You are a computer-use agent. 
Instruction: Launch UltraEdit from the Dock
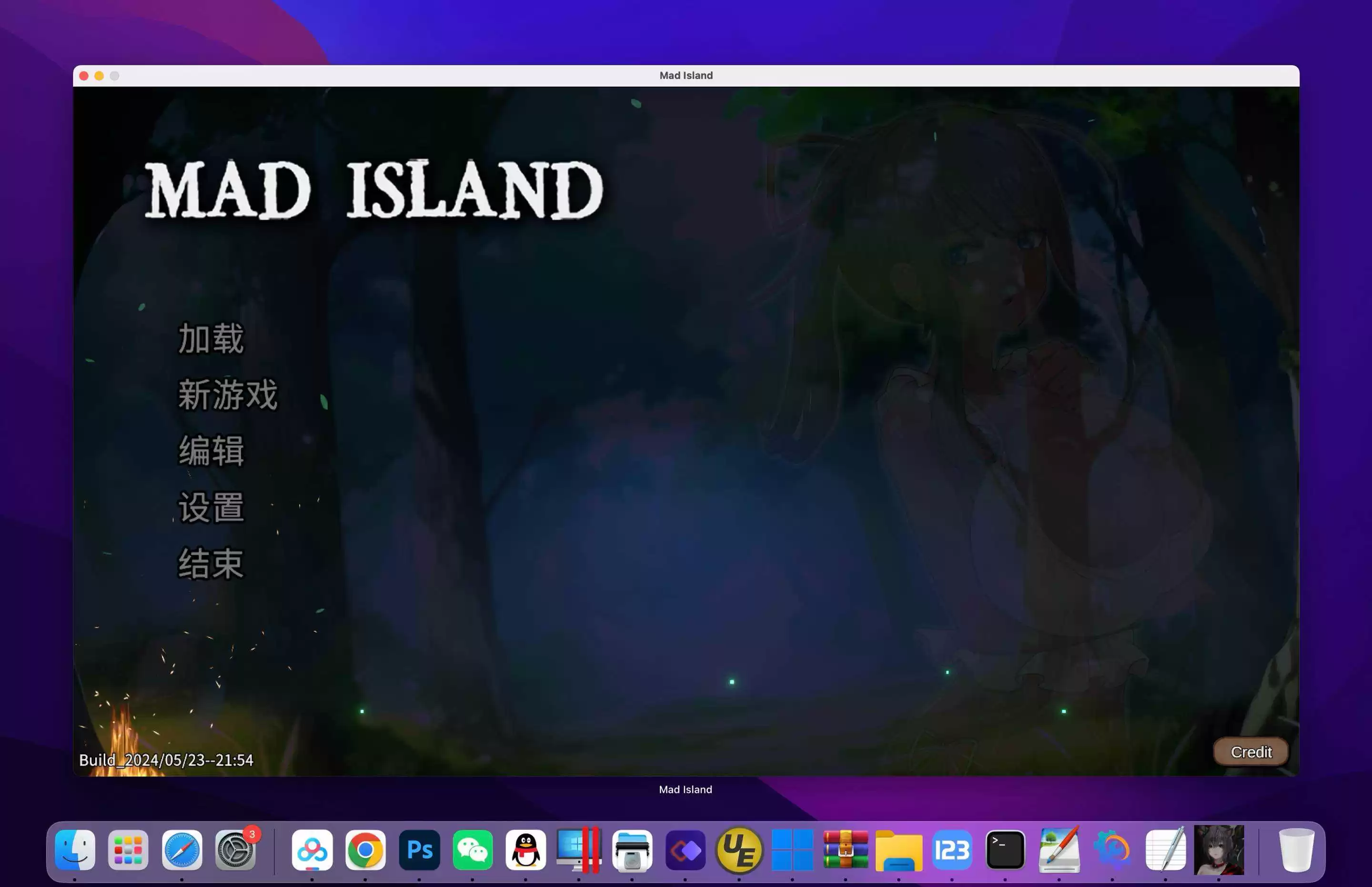pyautogui.click(x=739, y=850)
